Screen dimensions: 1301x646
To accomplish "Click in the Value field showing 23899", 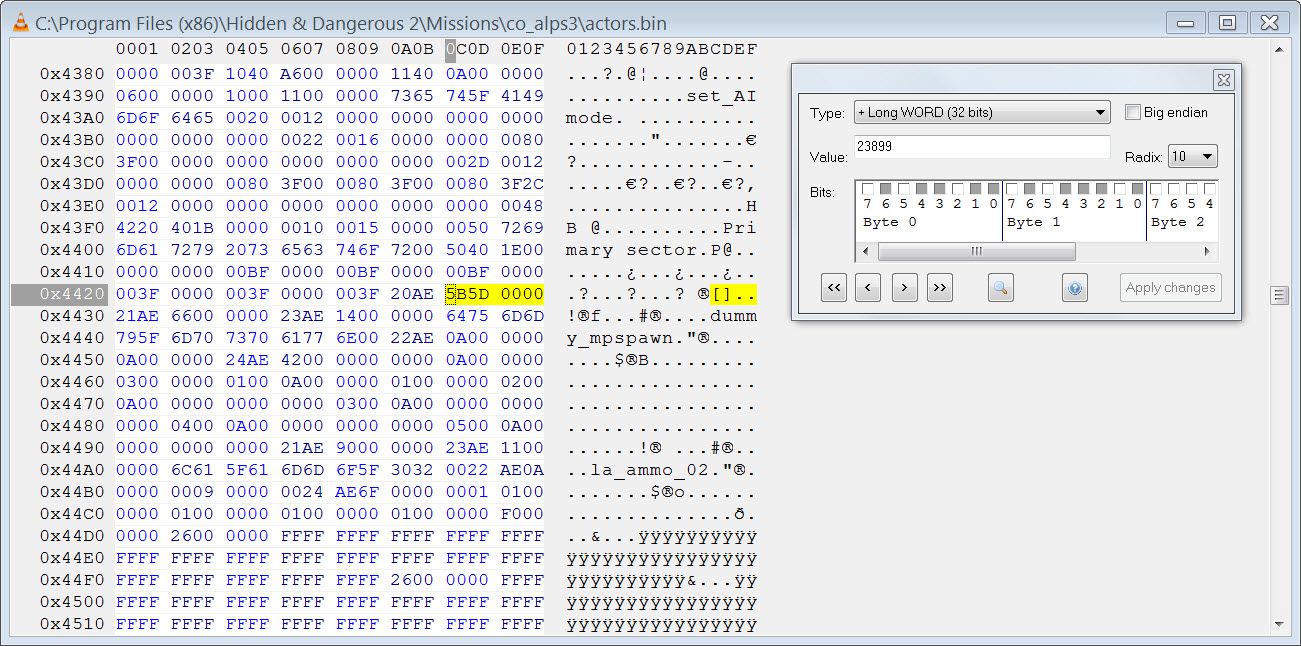I will pos(981,147).
